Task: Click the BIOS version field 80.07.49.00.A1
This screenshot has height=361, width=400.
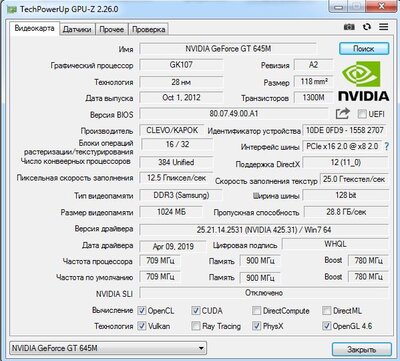Action: 234,114
